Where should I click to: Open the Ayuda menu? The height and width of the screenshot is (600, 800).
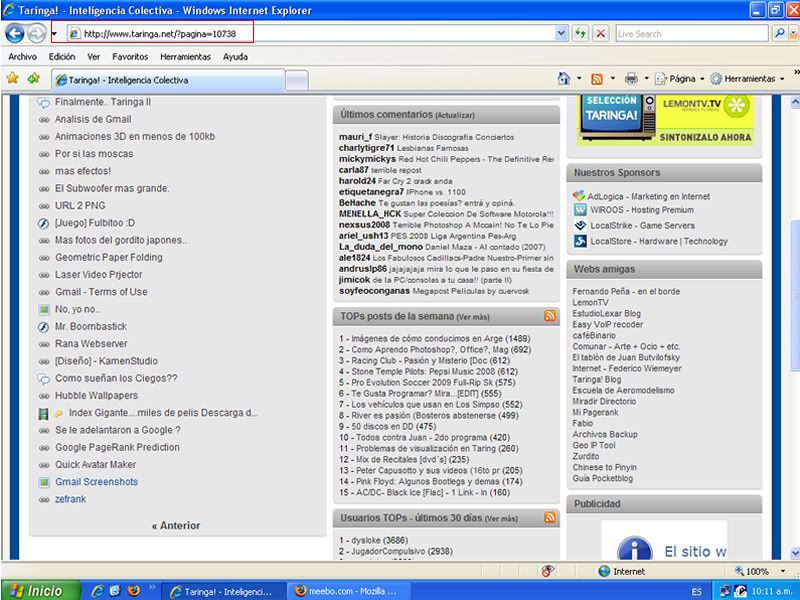pyautogui.click(x=235, y=57)
